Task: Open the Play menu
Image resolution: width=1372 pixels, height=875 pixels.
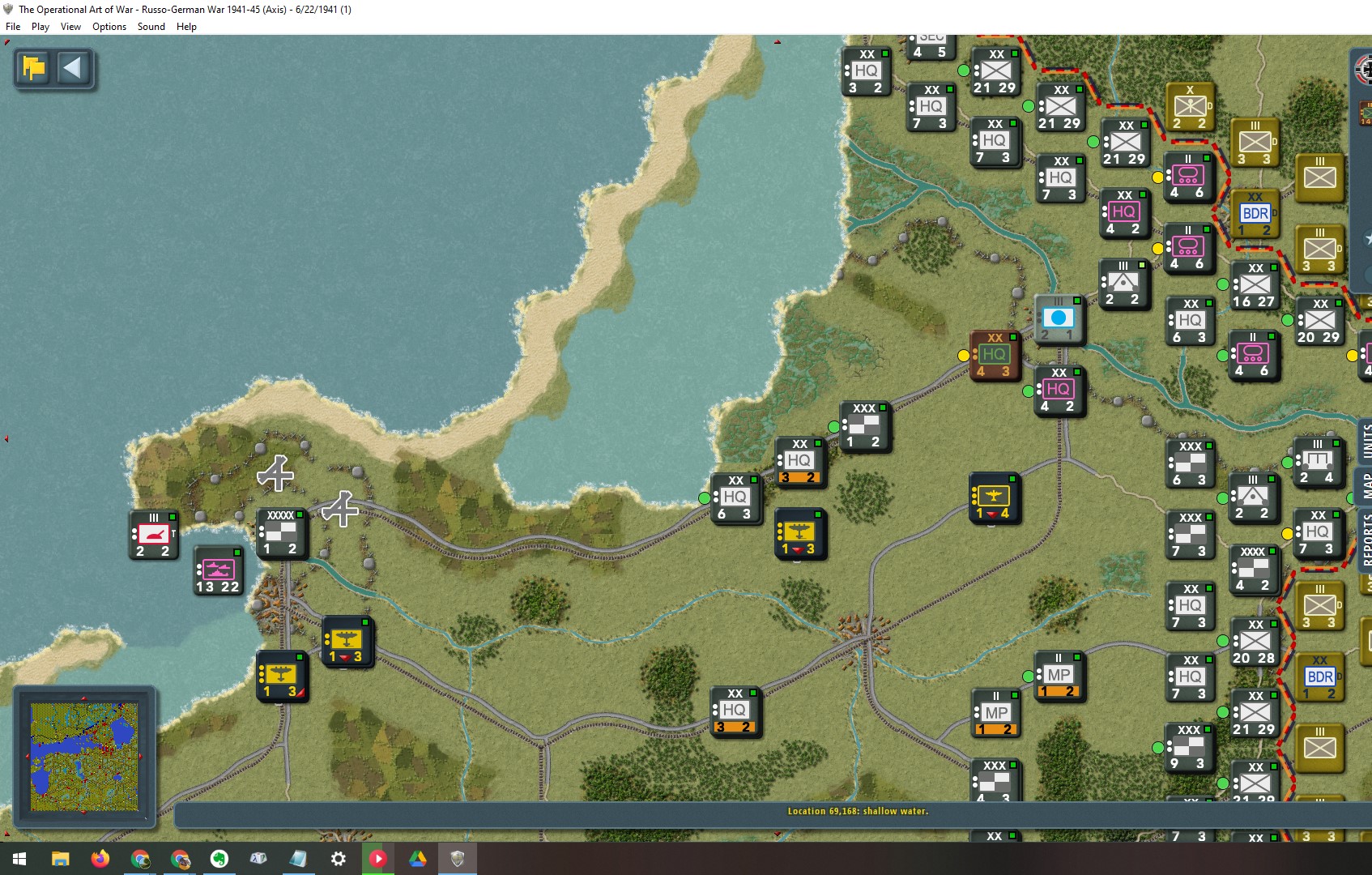Action: pyautogui.click(x=40, y=27)
